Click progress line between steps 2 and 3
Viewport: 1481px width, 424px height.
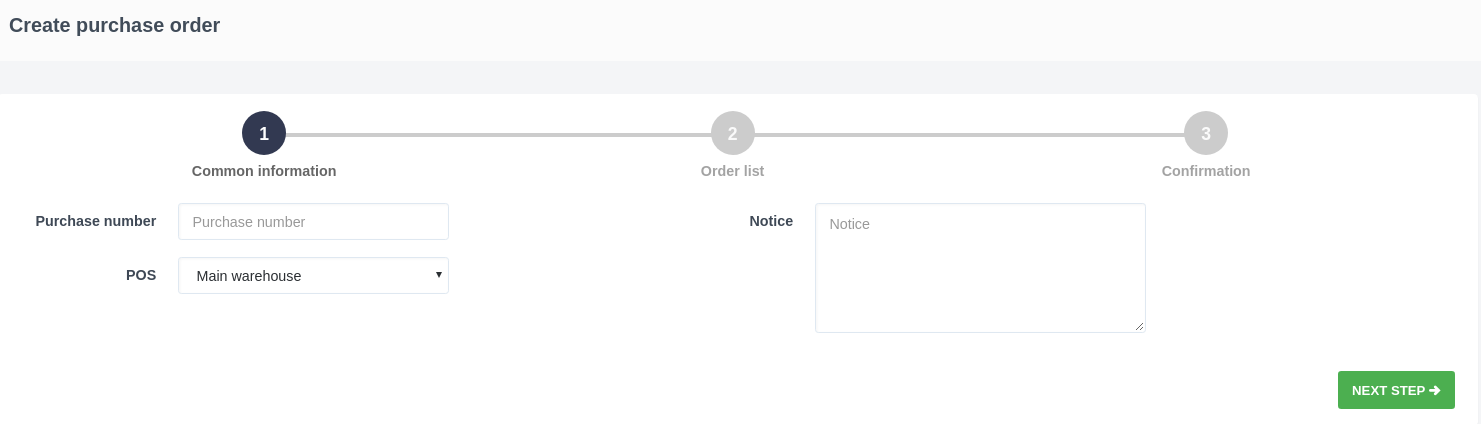coord(969,134)
